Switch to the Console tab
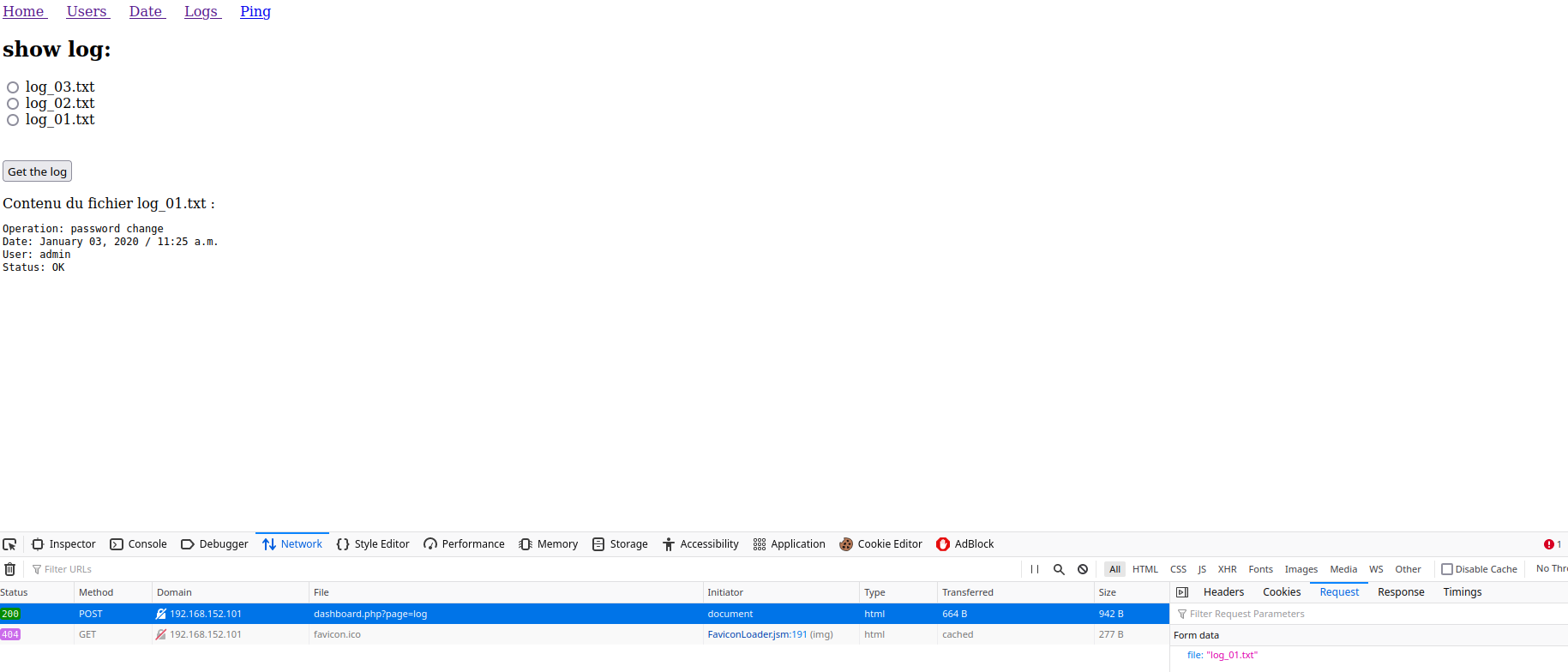 [139, 544]
